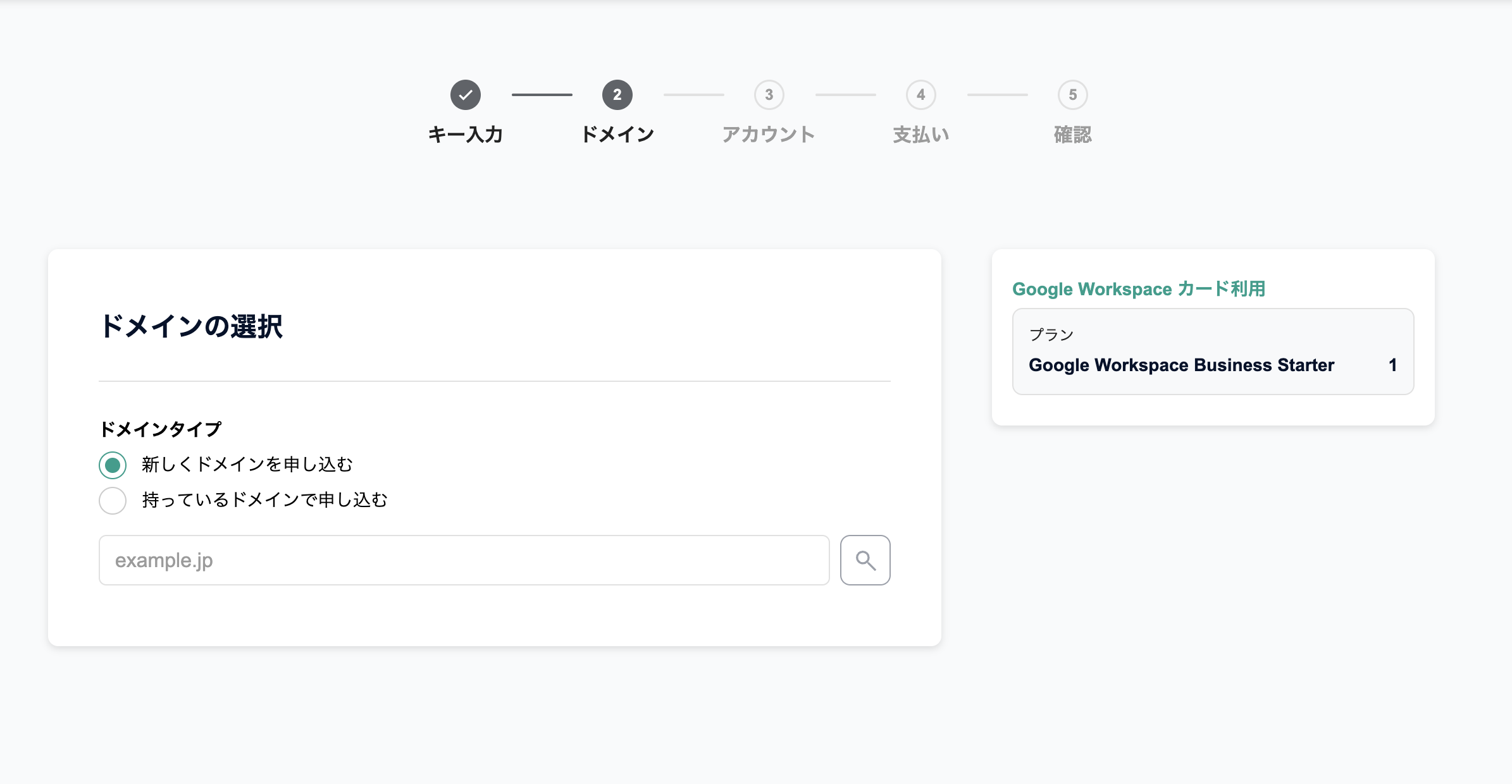Click the 持っているドメインで申し込む option label
This screenshot has width=1512, height=784.
(x=264, y=500)
